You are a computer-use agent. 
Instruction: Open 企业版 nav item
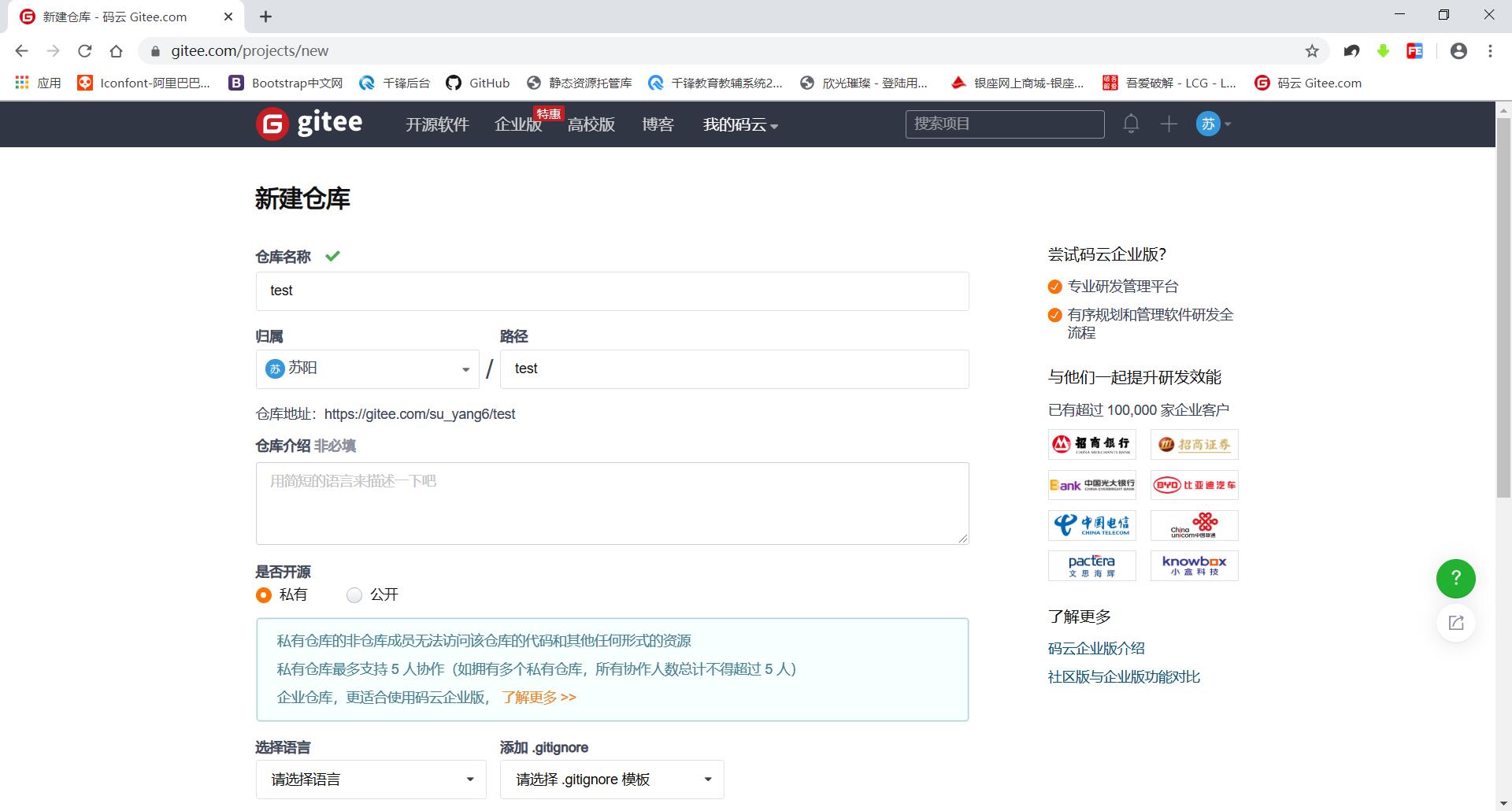pos(518,124)
